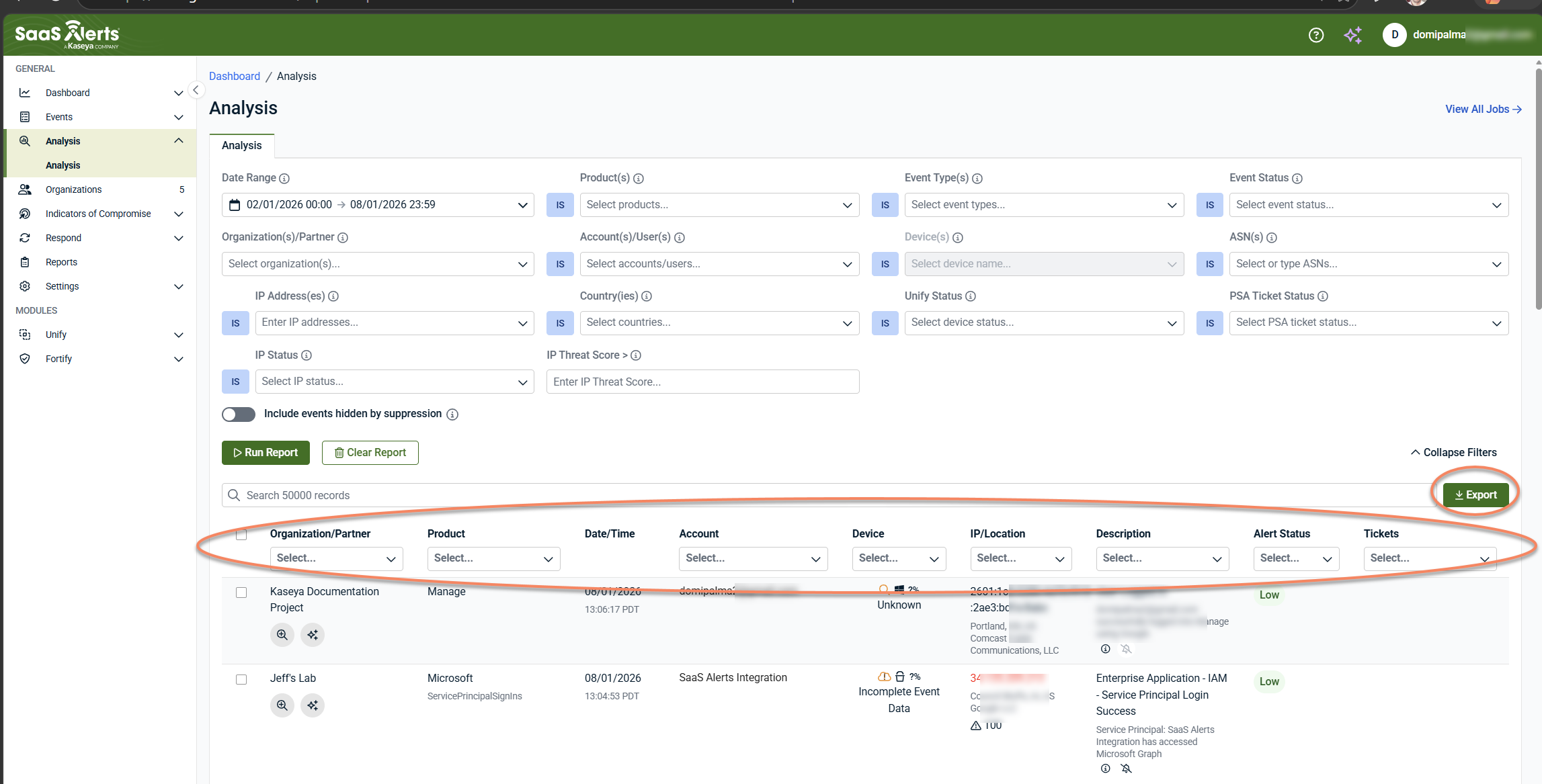The width and height of the screenshot is (1542, 784).
Task: Open the Product column filter Select dropdown
Action: click(494, 559)
